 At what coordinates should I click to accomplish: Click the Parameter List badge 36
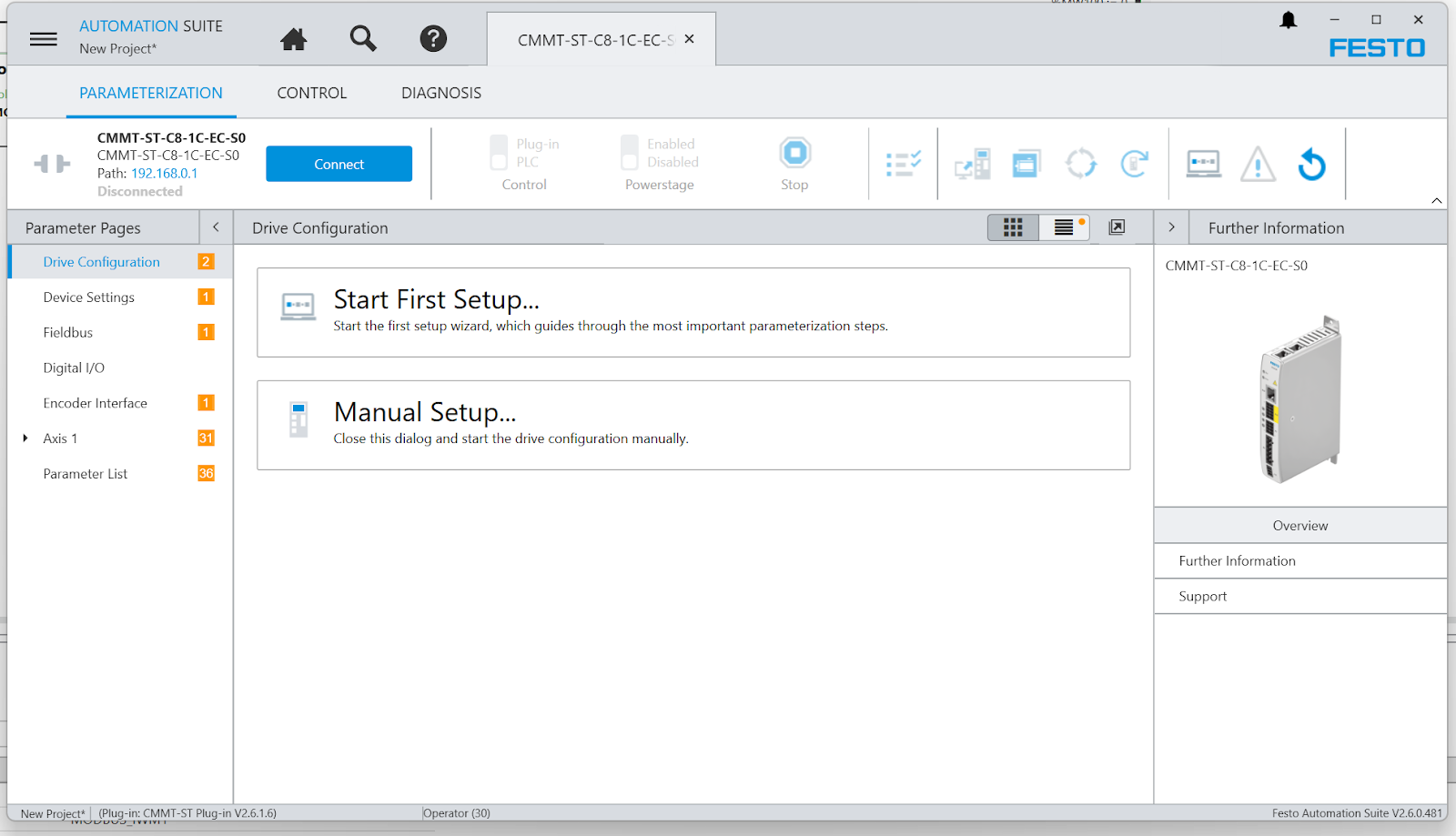click(207, 474)
